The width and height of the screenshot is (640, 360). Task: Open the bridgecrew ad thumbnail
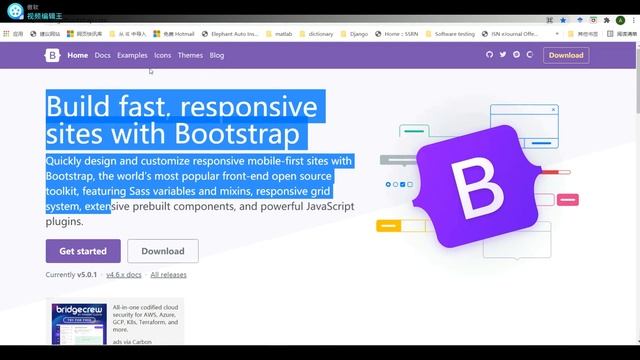pyautogui.click(x=79, y=324)
